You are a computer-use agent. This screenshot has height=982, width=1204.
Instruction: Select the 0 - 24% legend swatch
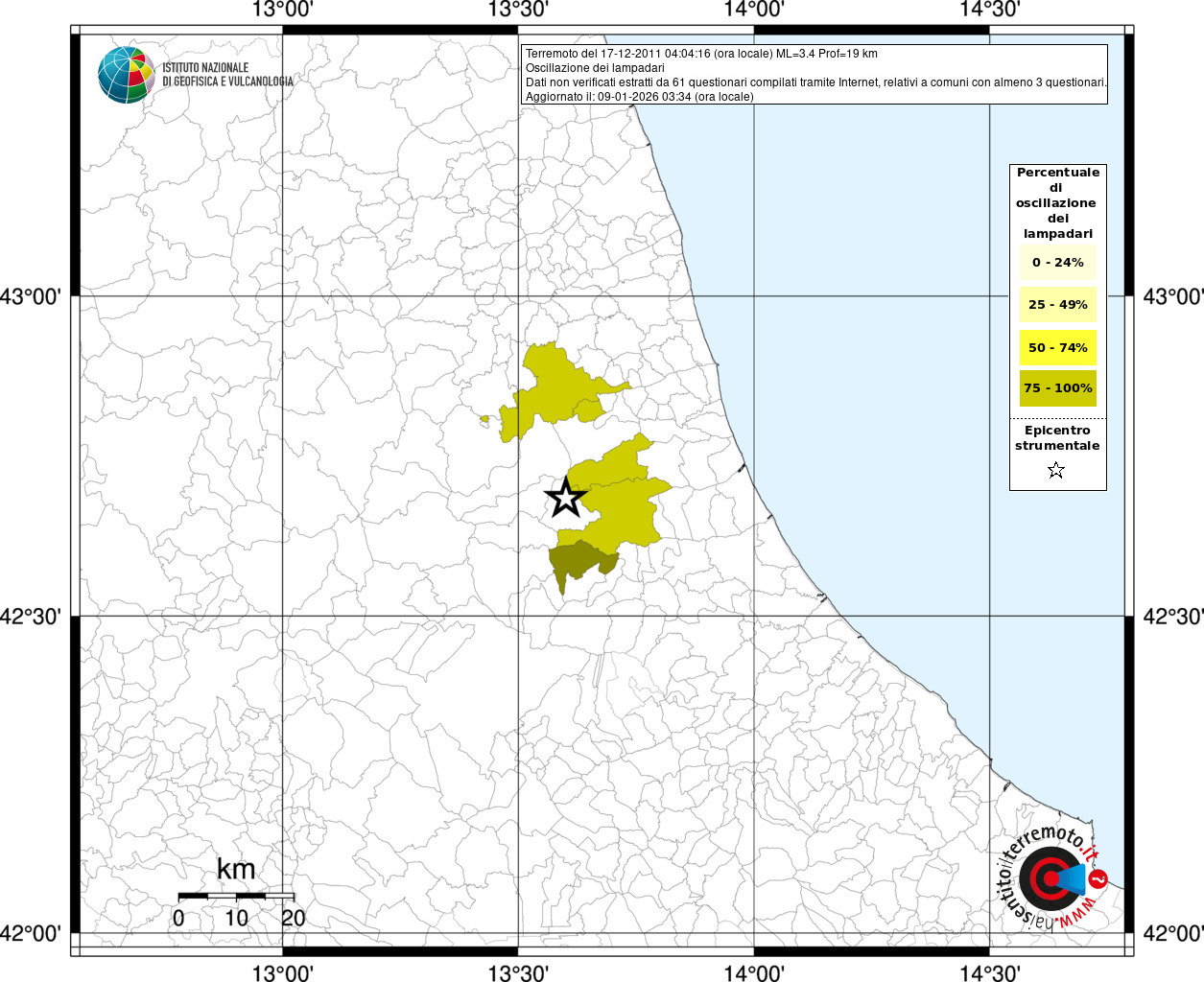[x=1057, y=263]
